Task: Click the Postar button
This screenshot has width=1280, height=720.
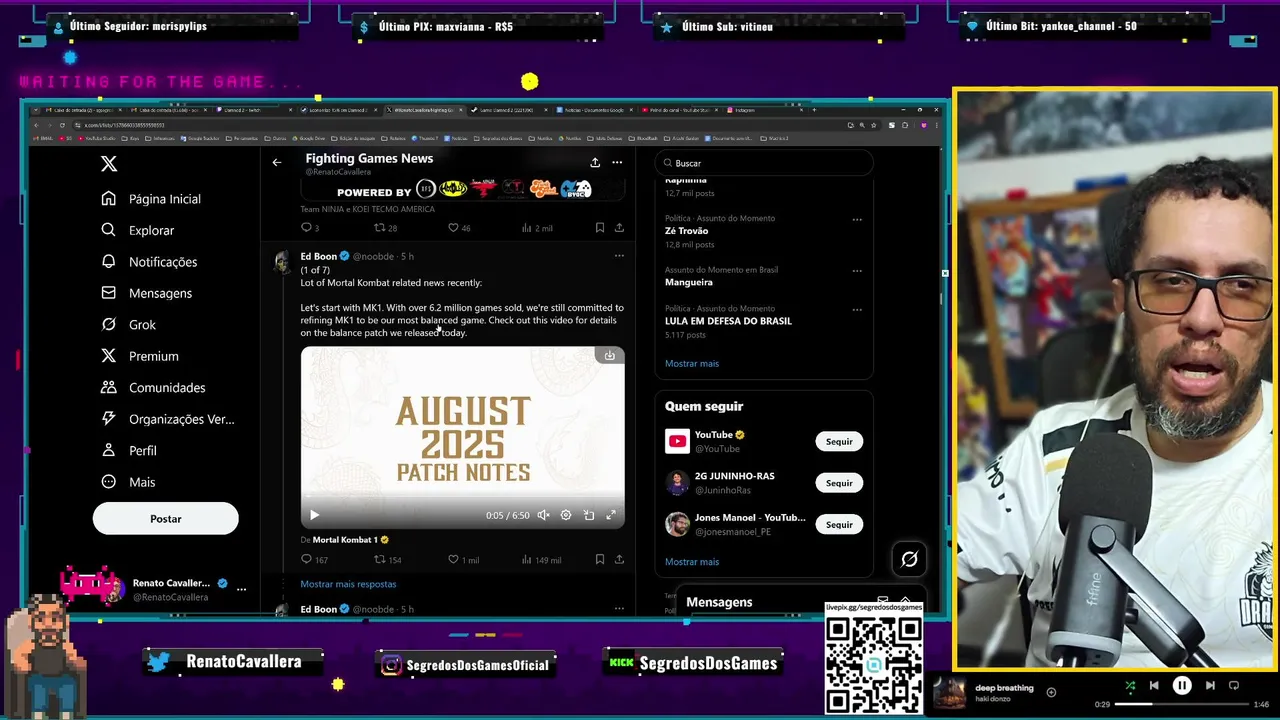Action: point(166,519)
